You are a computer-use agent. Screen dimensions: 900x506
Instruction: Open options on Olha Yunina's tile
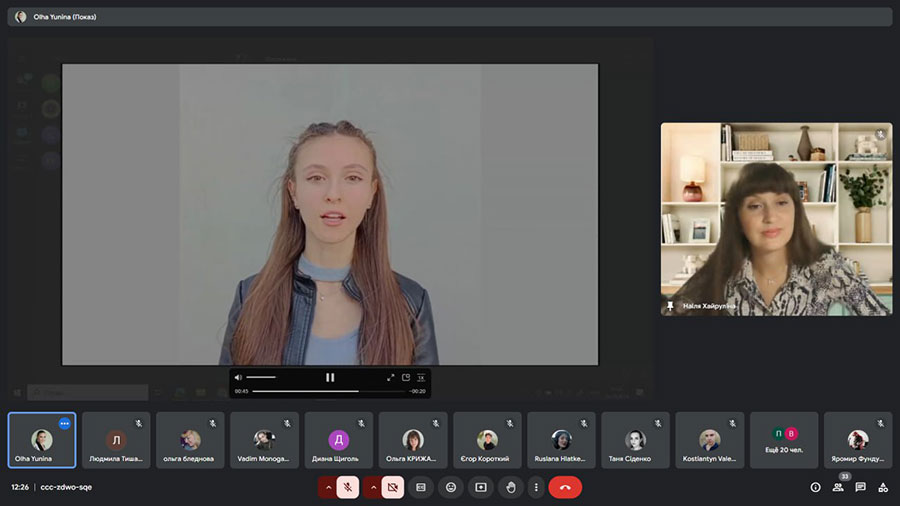(65, 423)
